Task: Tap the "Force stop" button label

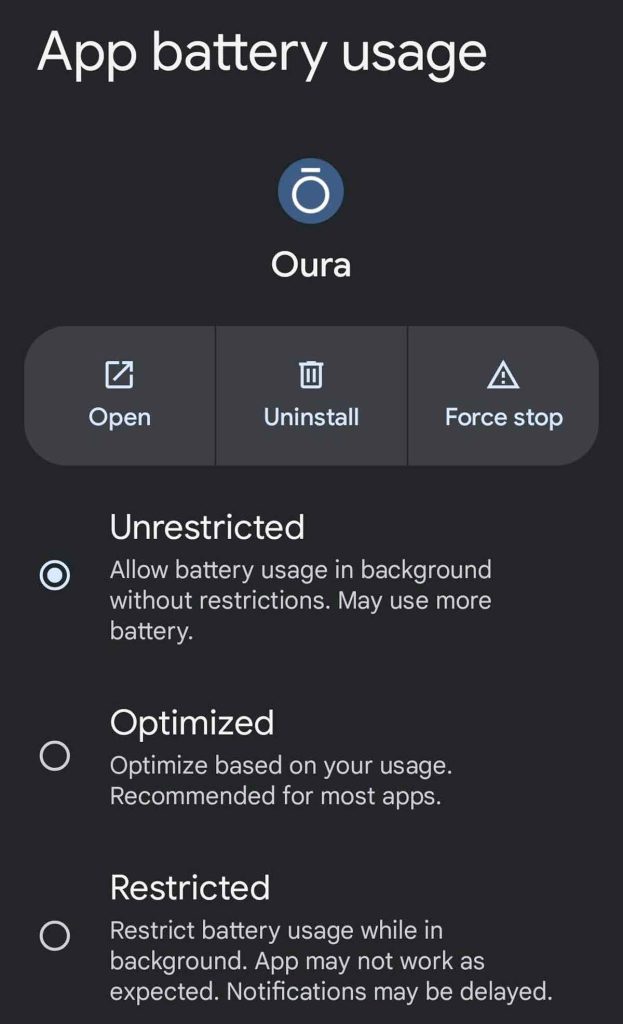Action: (503, 417)
